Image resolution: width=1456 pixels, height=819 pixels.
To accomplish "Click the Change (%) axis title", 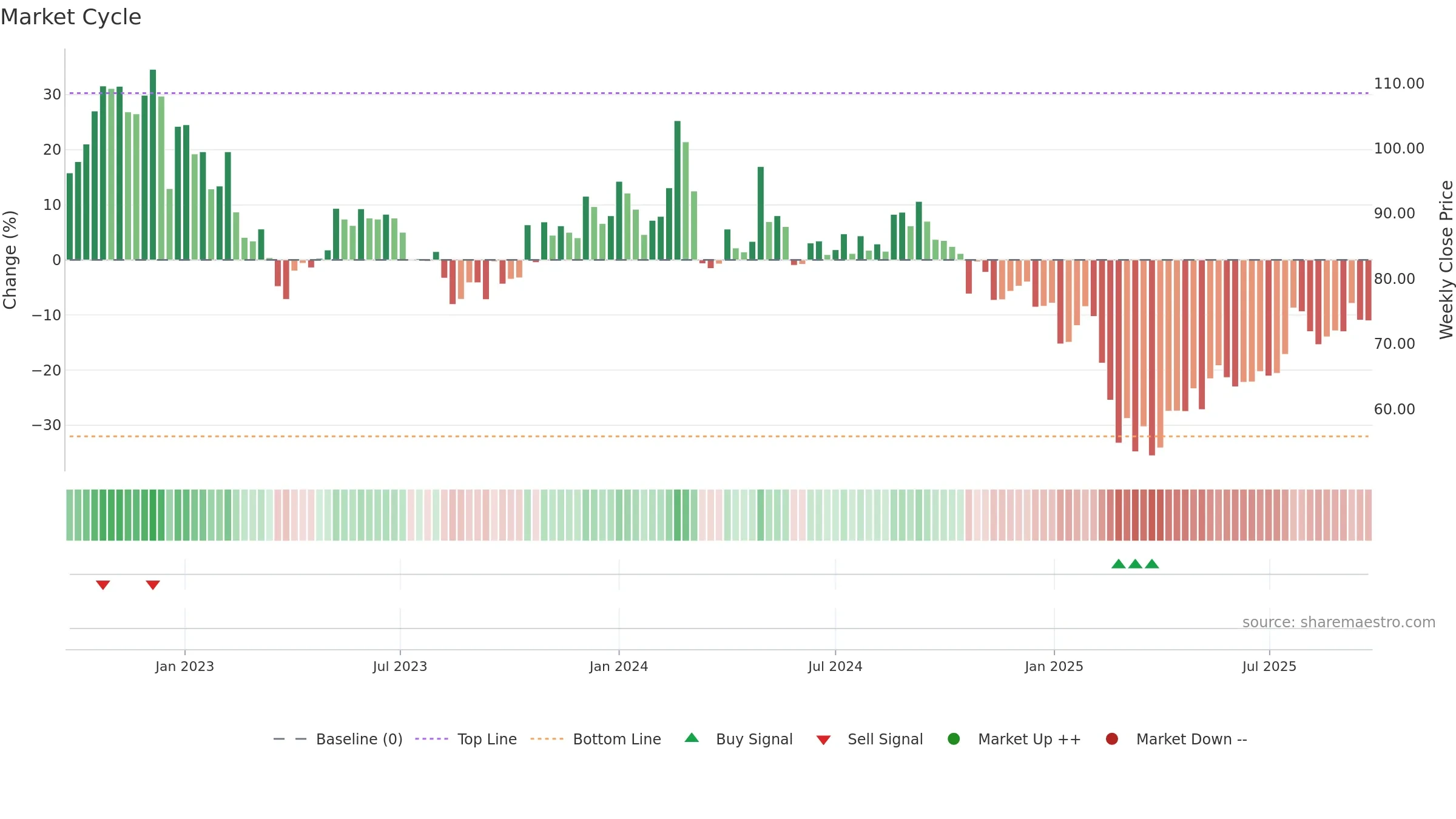I will pyautogui.click(x=10, y=260).
